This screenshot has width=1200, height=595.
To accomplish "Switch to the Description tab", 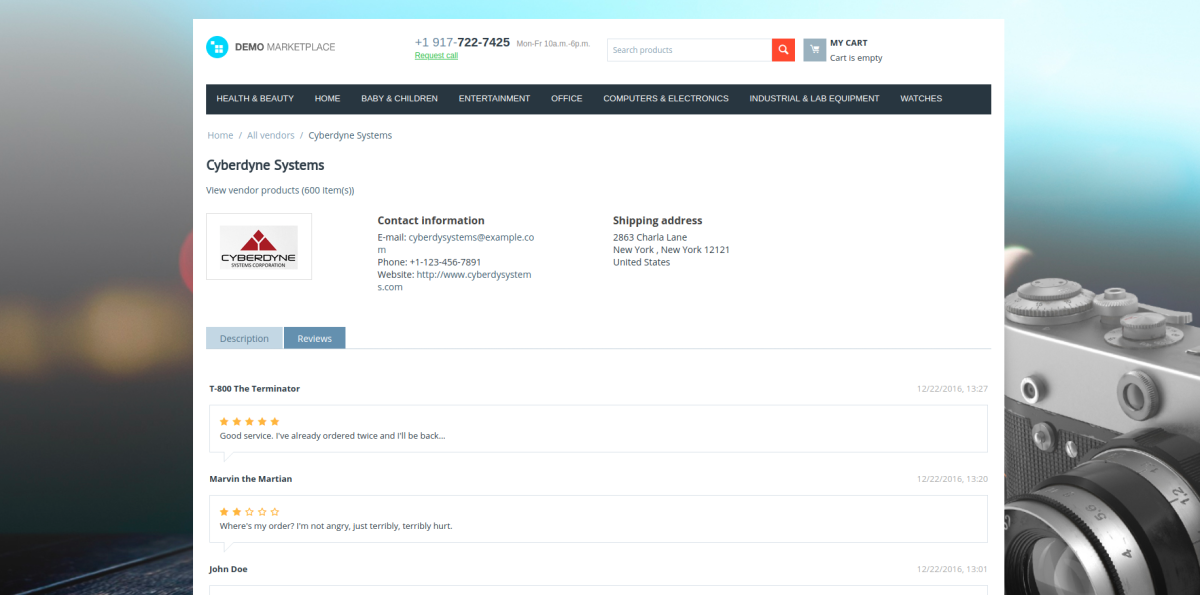I will pyautogui.click(x=244, y=338).
